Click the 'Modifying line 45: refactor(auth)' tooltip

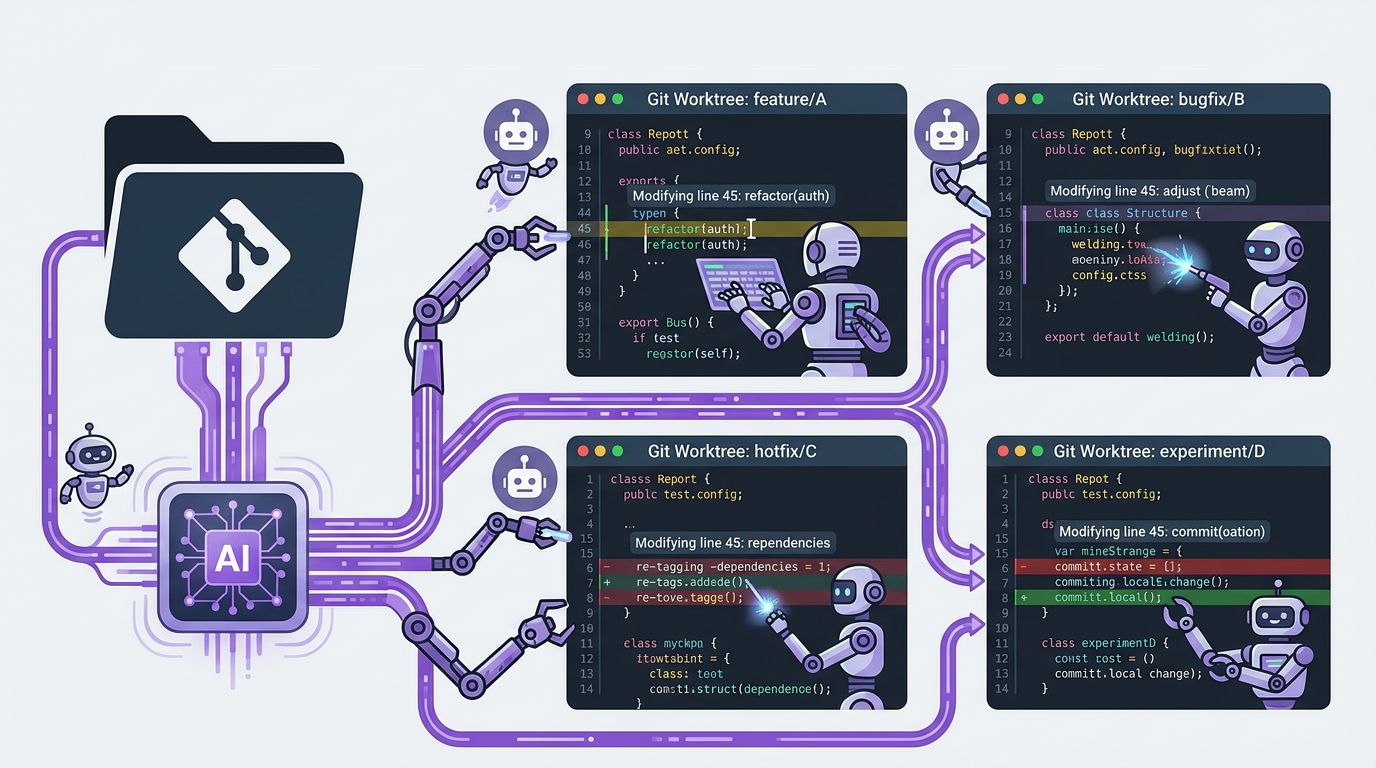[731, 196]
